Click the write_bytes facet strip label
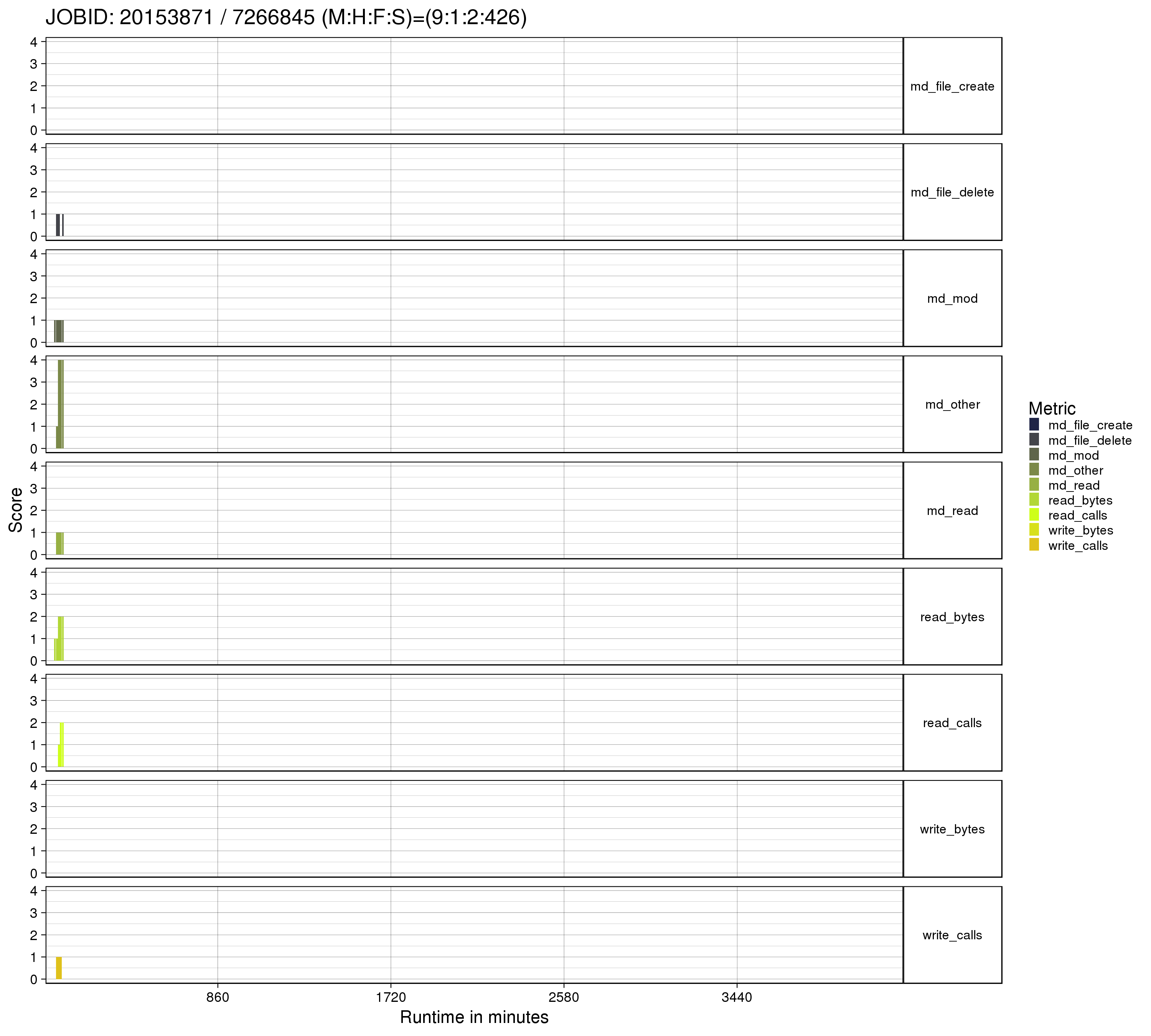This screenshot has width=1151, height=1036. 952,829
